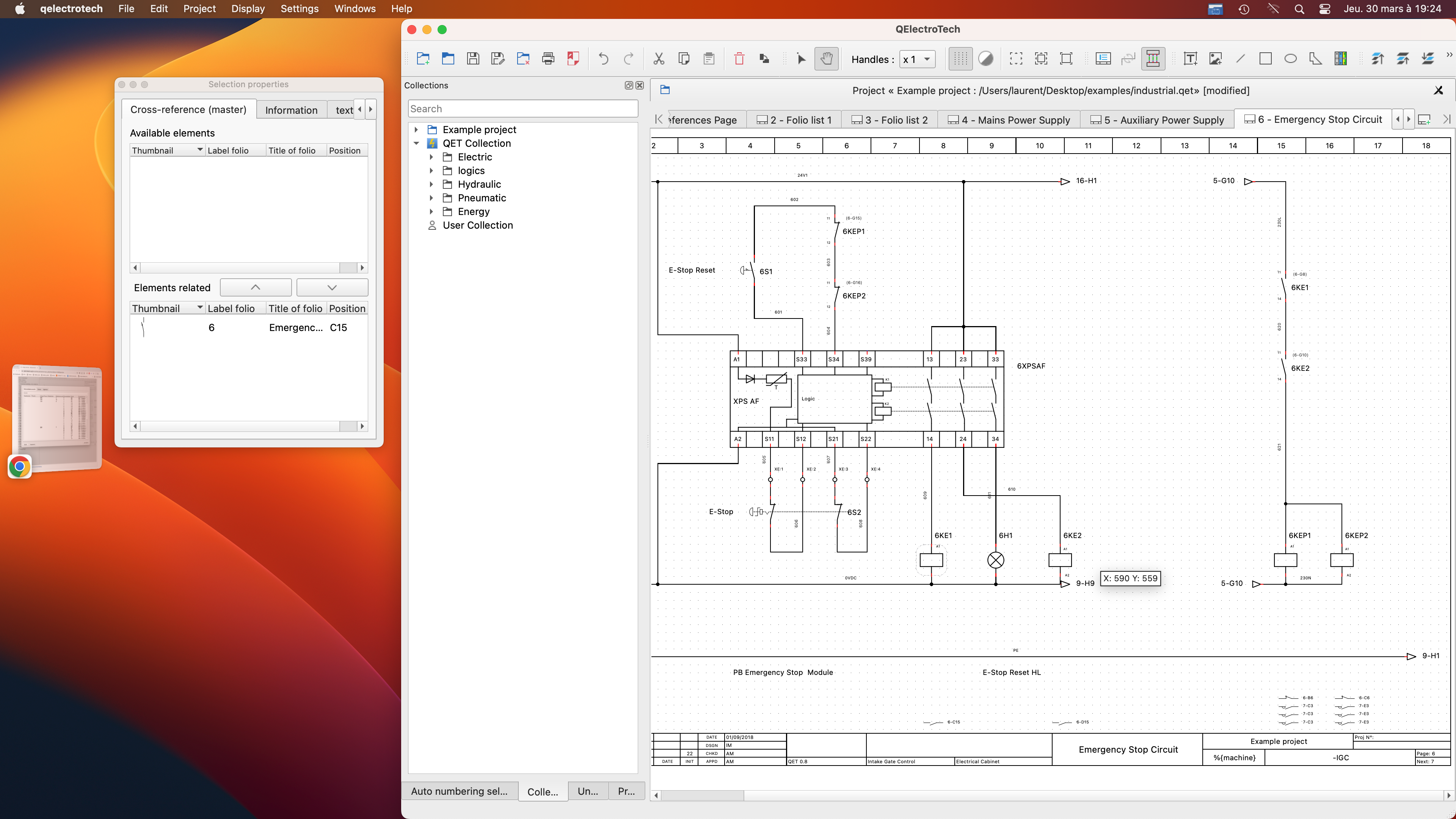Click the Elements related down arrow button
Screen dimensions: 1456x819
click(332, 287)
